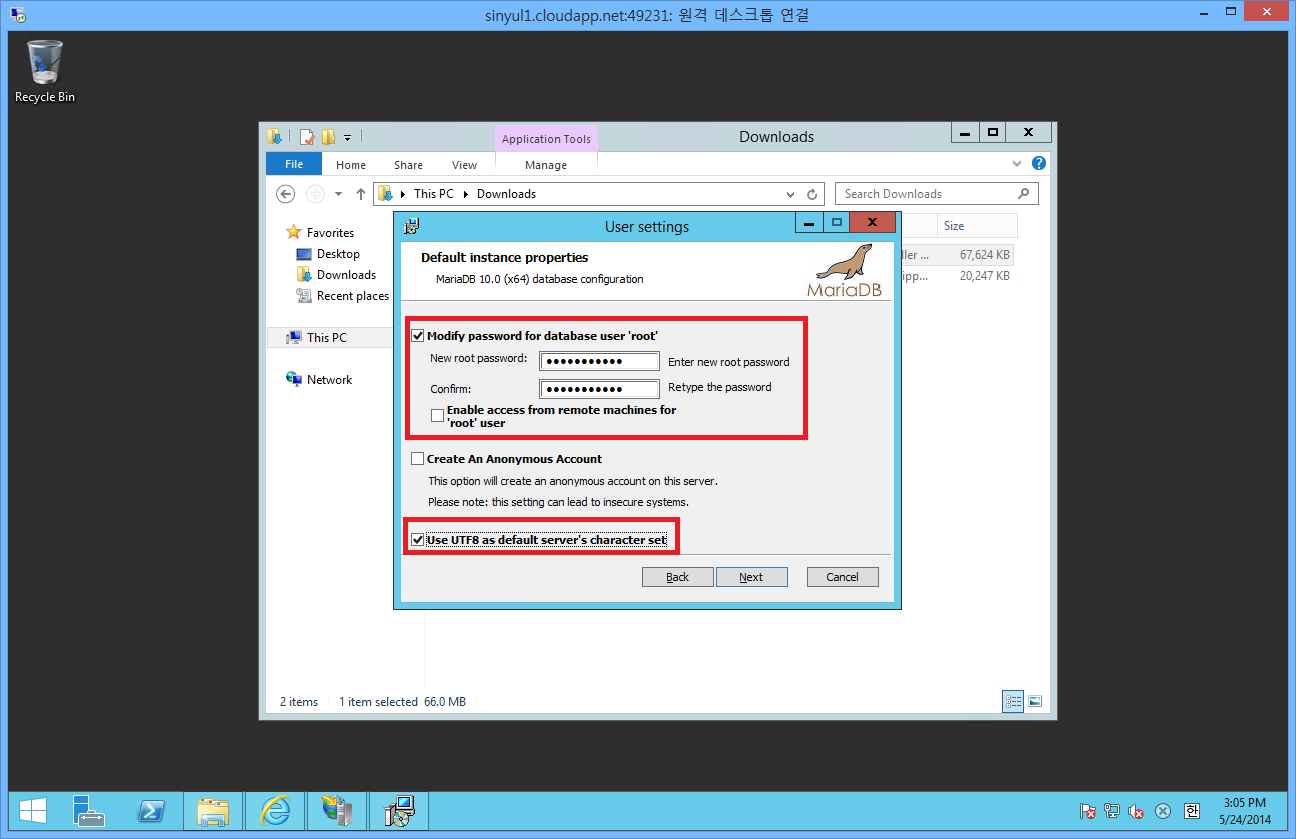Screen dimensions: 1296x839
Task: Click the muted volume tray icon
Action: [x=1136, y=811]
